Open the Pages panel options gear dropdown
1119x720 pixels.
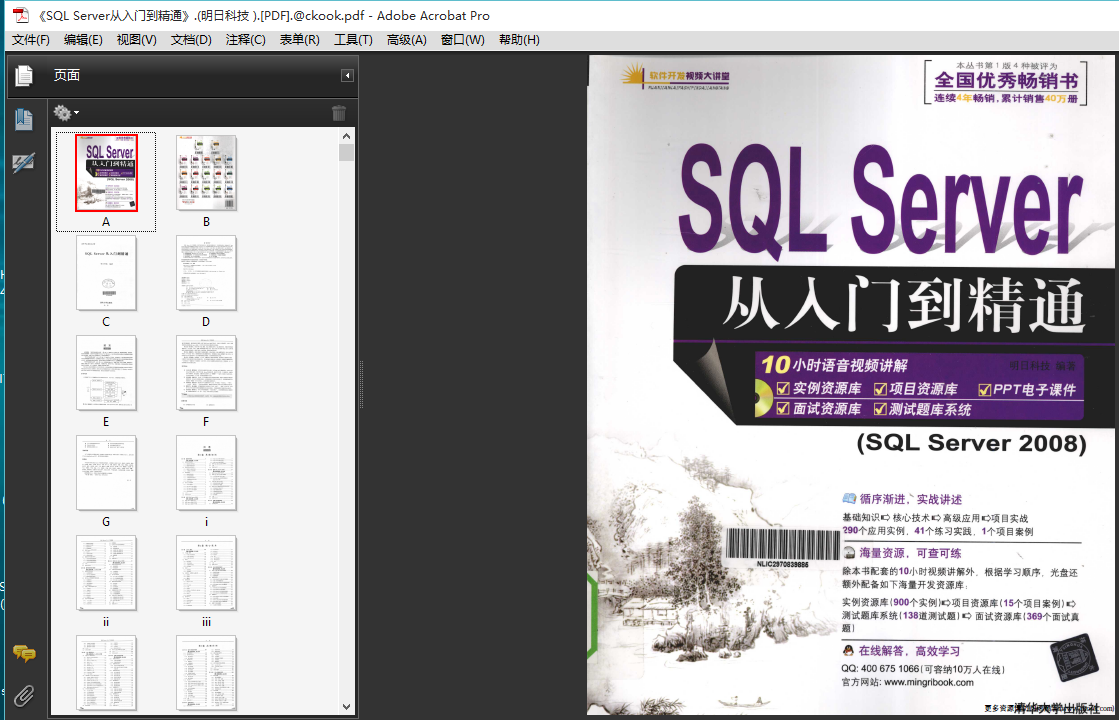pyautogui.click(x=66, y=113)
